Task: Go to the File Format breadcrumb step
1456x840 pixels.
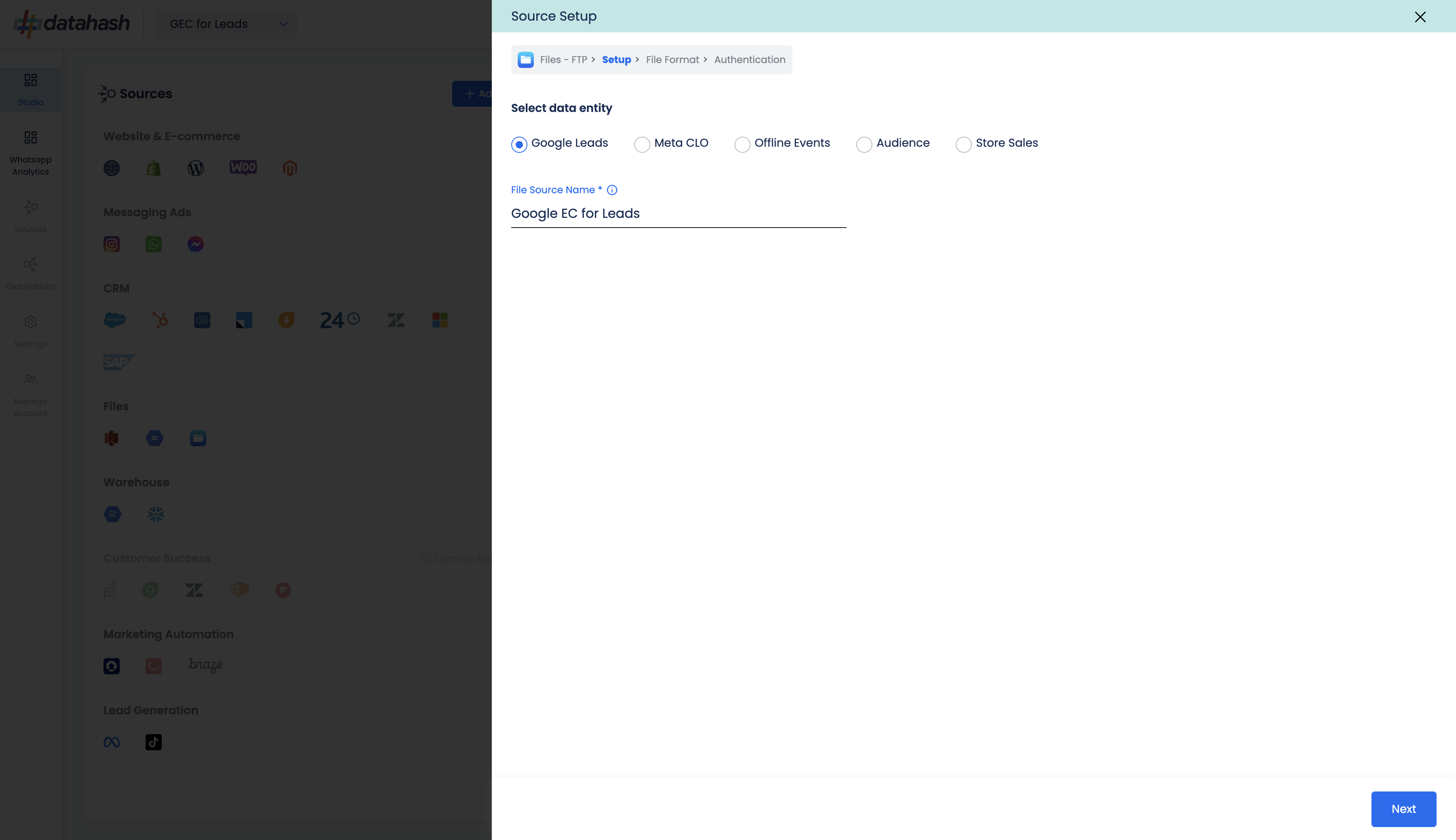Action: pyautogui.click(x=672, y=59)
